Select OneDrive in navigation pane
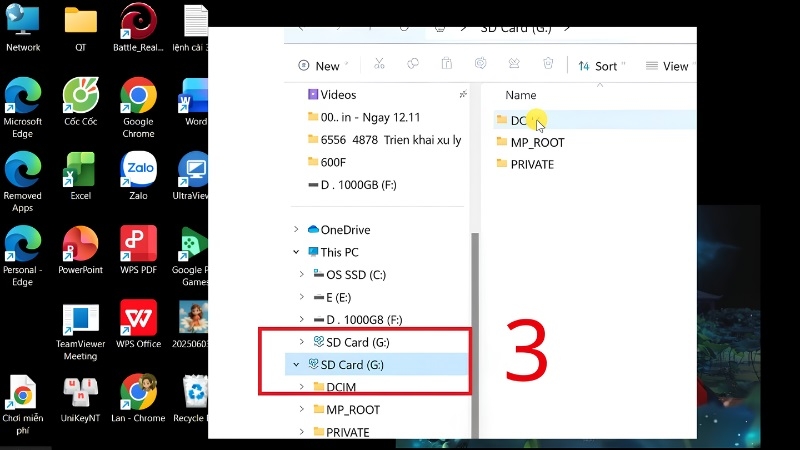Viewport: 800px width, 450px height. 339,230
